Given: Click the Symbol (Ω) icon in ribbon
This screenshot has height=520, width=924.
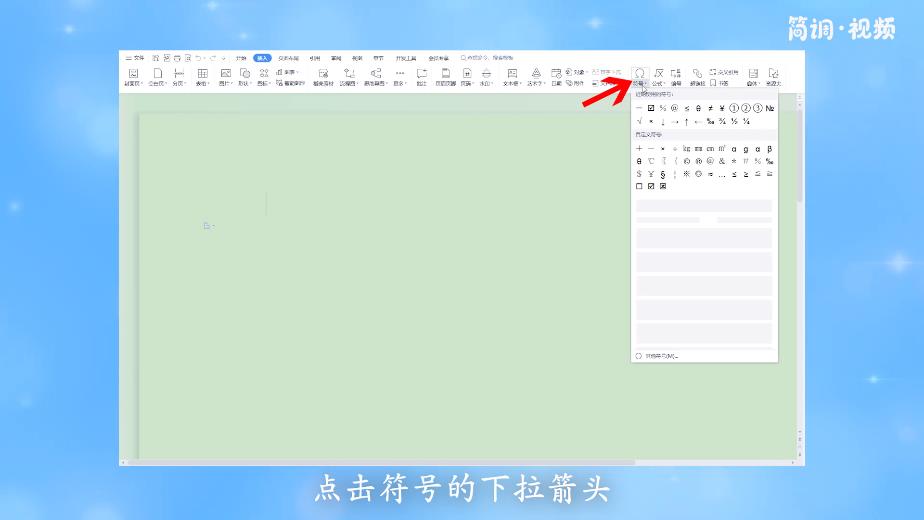Looking at the screenshot, I should coord(639,73).
